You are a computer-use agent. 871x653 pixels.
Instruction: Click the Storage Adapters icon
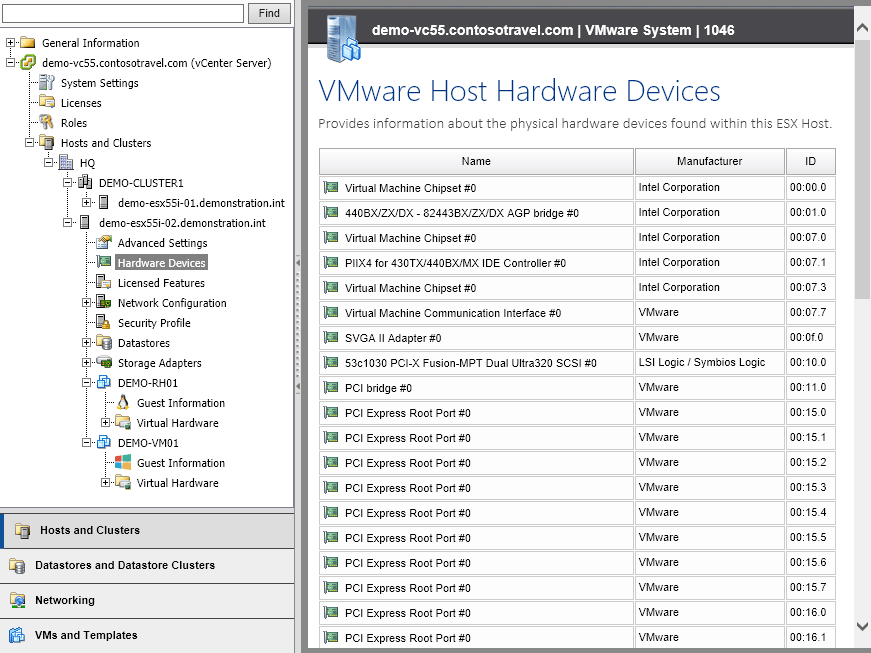(104, 362)
